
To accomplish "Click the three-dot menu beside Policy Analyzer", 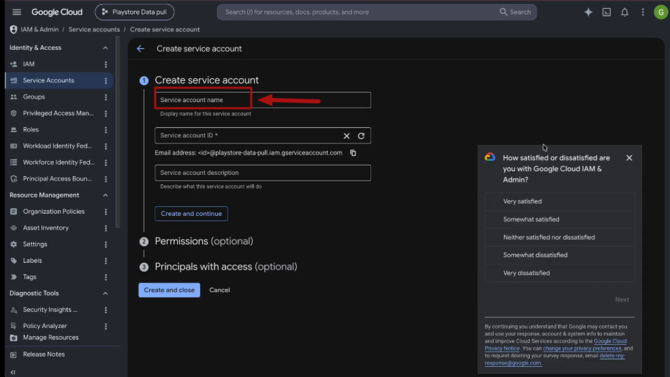I will click(106, 326).
